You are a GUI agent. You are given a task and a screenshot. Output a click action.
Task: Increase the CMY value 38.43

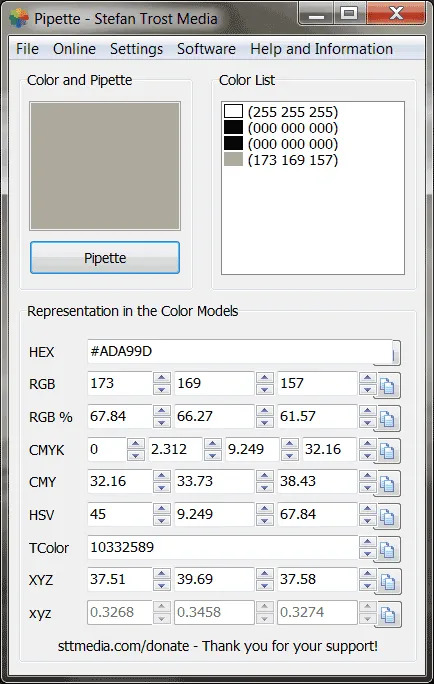coord(368,476)
